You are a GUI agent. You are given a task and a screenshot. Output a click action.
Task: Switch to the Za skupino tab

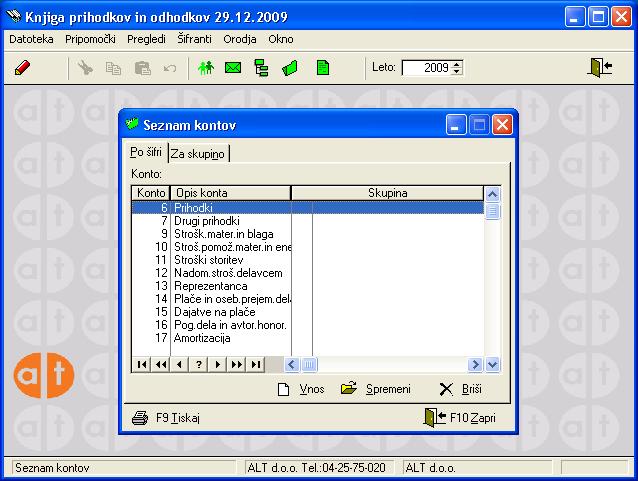click(198, 154)
